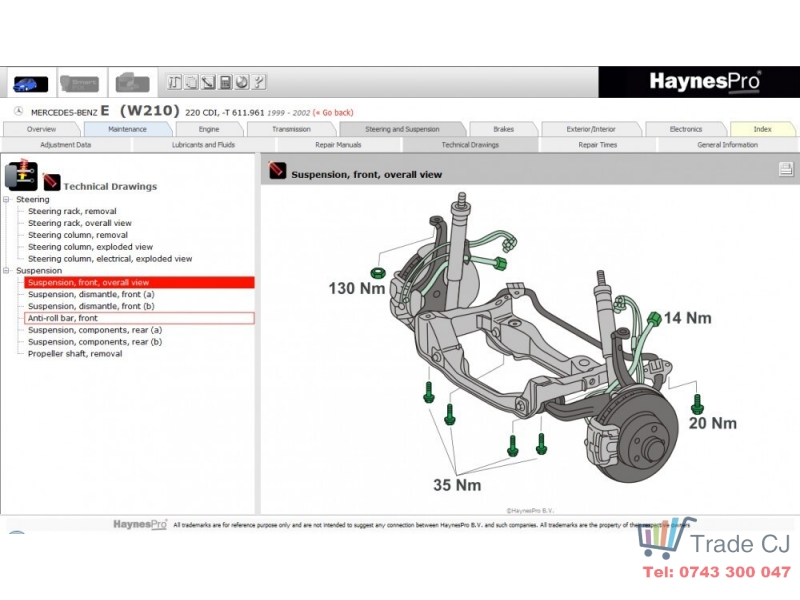Click the Suspension tree heading label
800x600 pixels.
(x=39, y=270)
